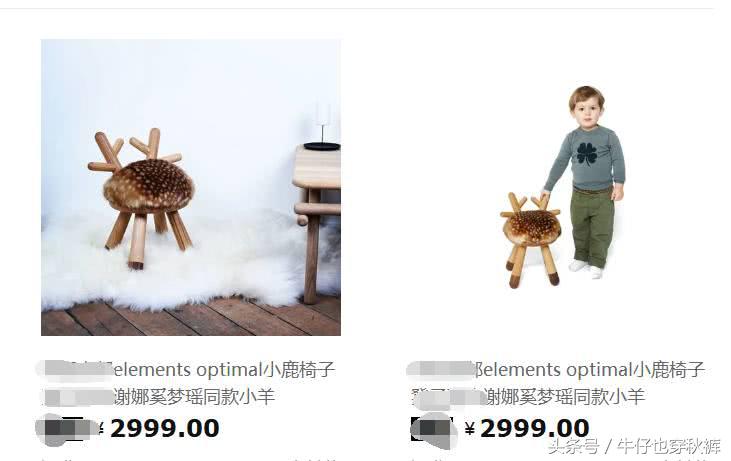Select the right 2999.00 price figure
The height and width of the screenshot is (461, 731).
click(535, 428)
